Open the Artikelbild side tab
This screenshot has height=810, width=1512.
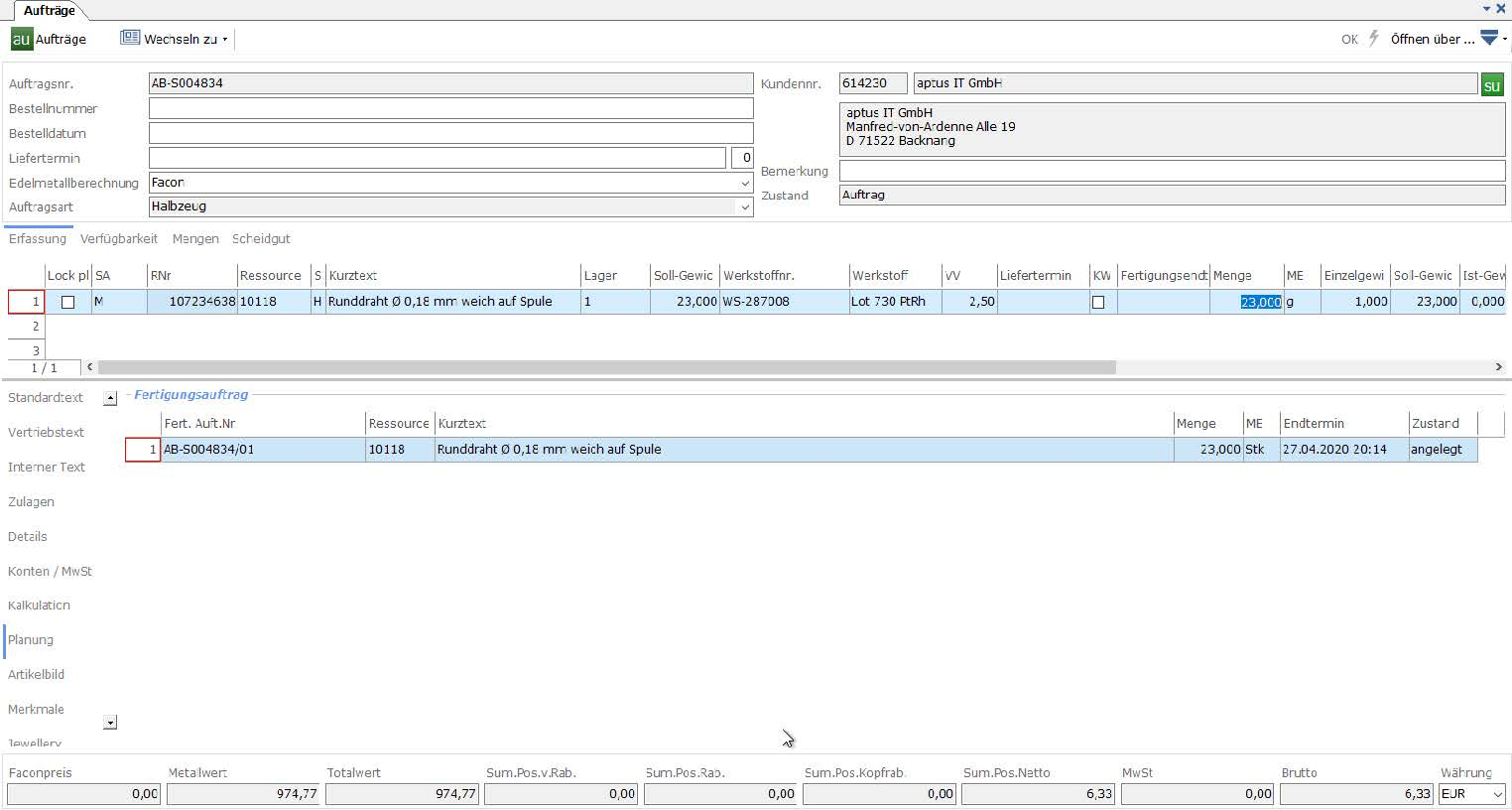click(x=36, y=675)
